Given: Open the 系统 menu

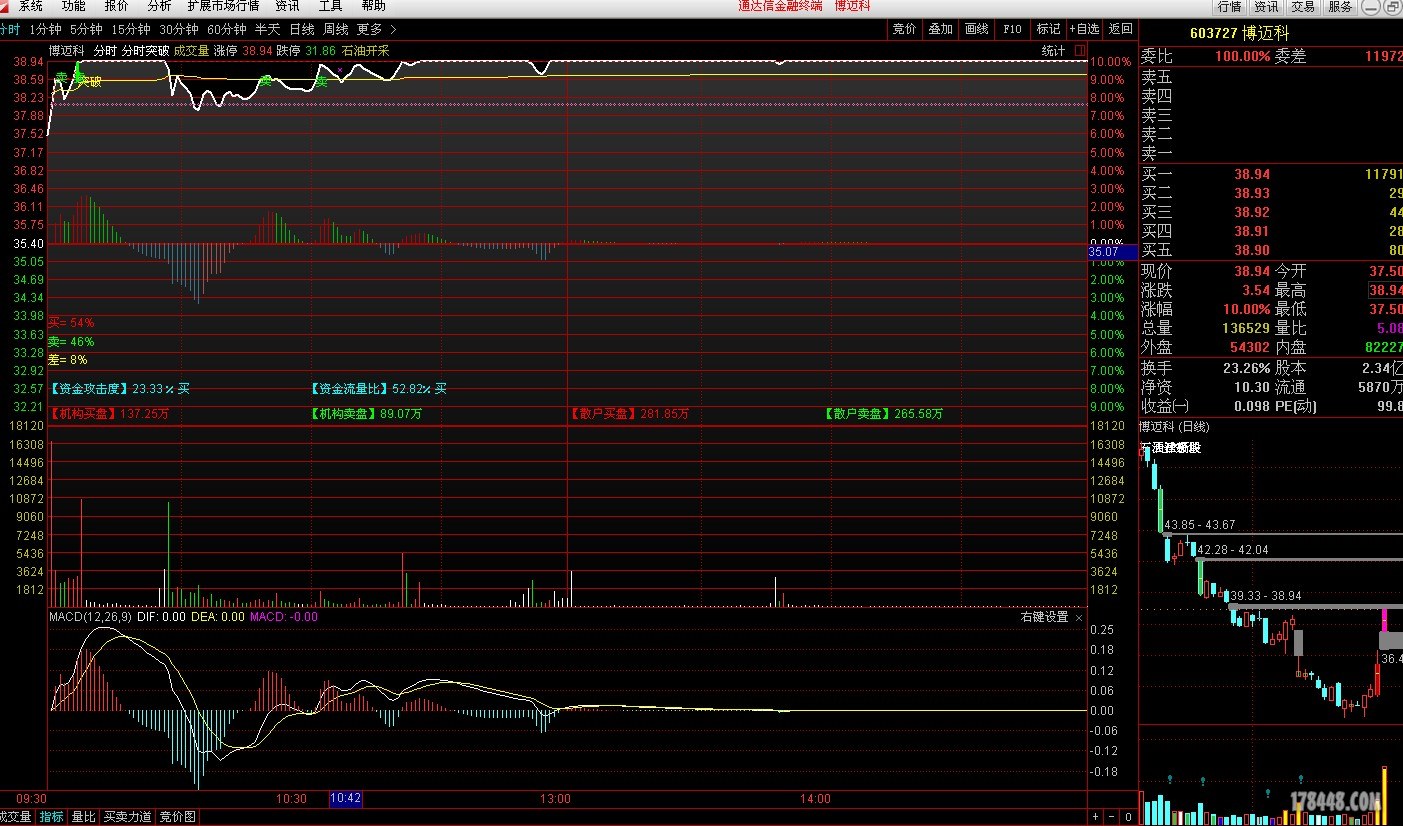Looking at the screenshot, I should pyautogui.click(x=31, y=6).
